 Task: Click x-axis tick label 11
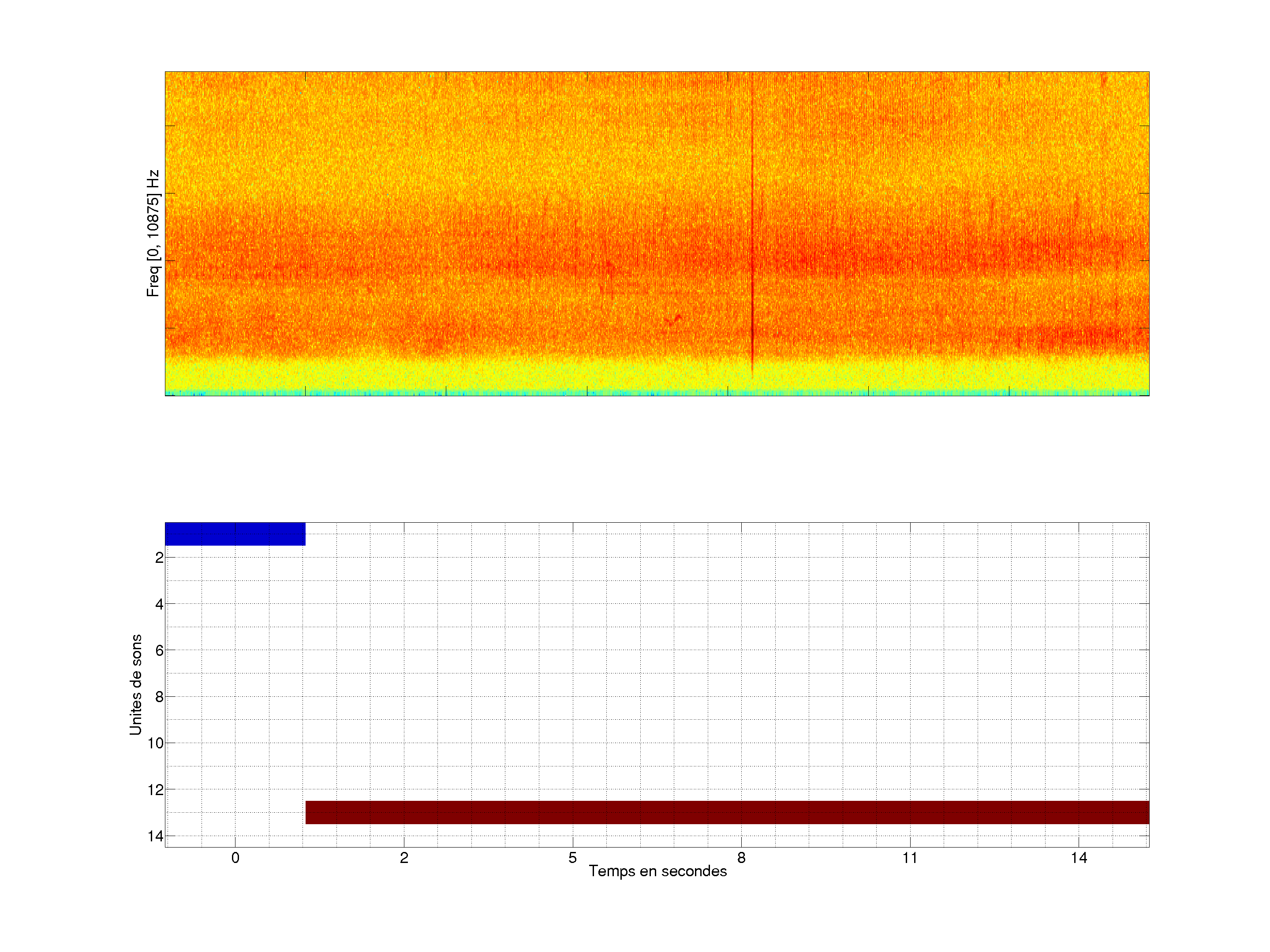point(909,858)
